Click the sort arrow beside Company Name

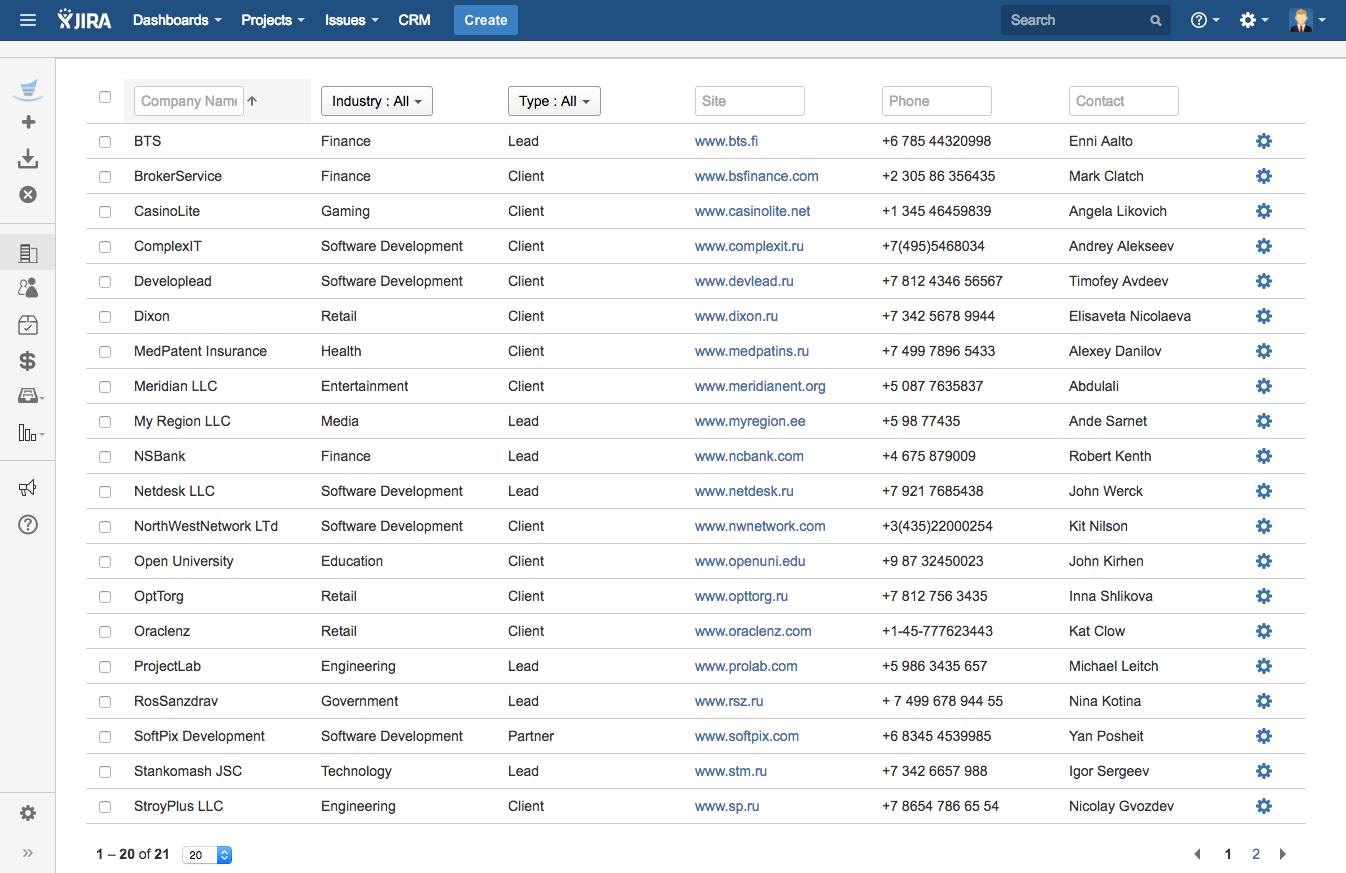click(252, 101)
